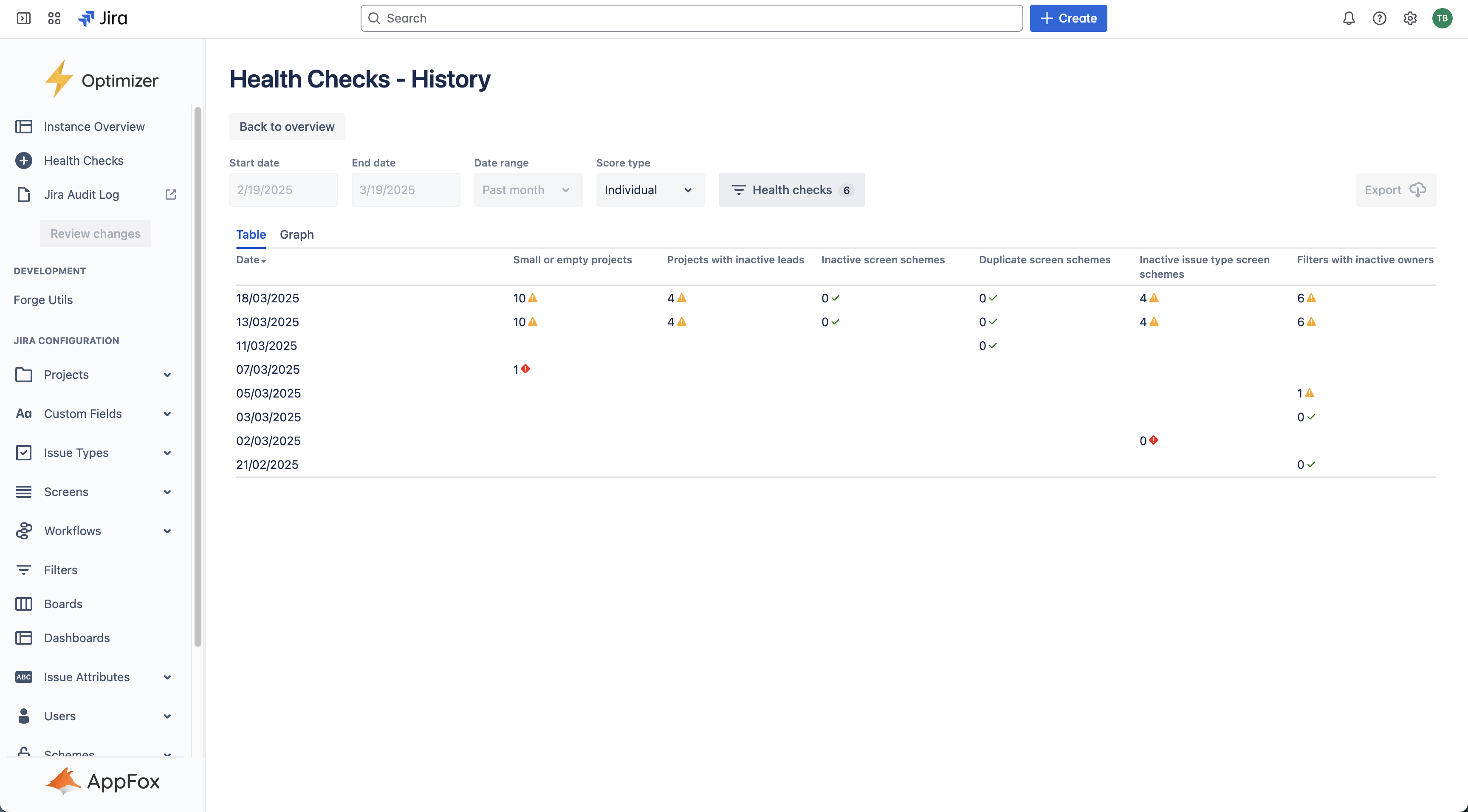Click the Jira Audit Log external link icon

(170, 195)
